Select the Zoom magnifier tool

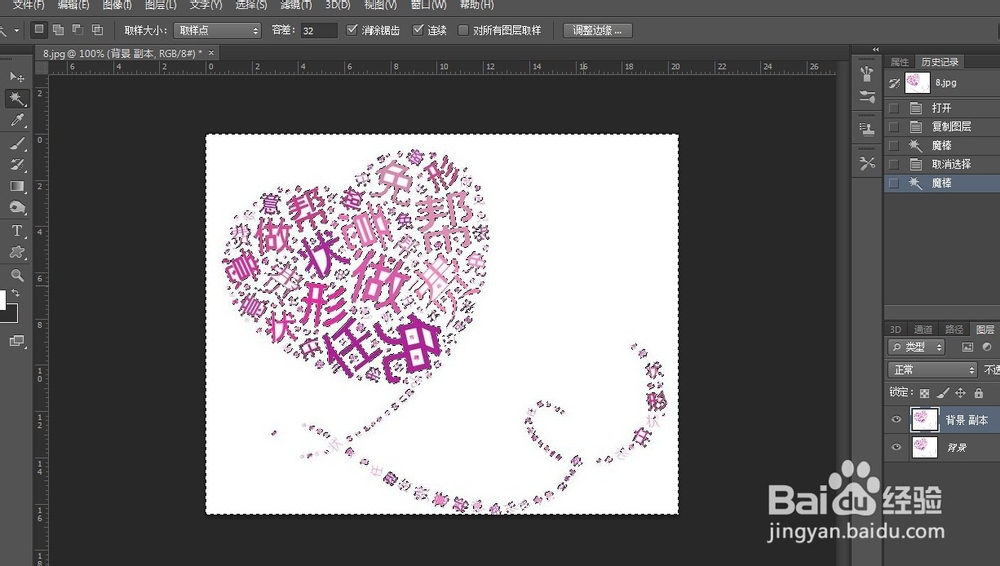point(17,275)
